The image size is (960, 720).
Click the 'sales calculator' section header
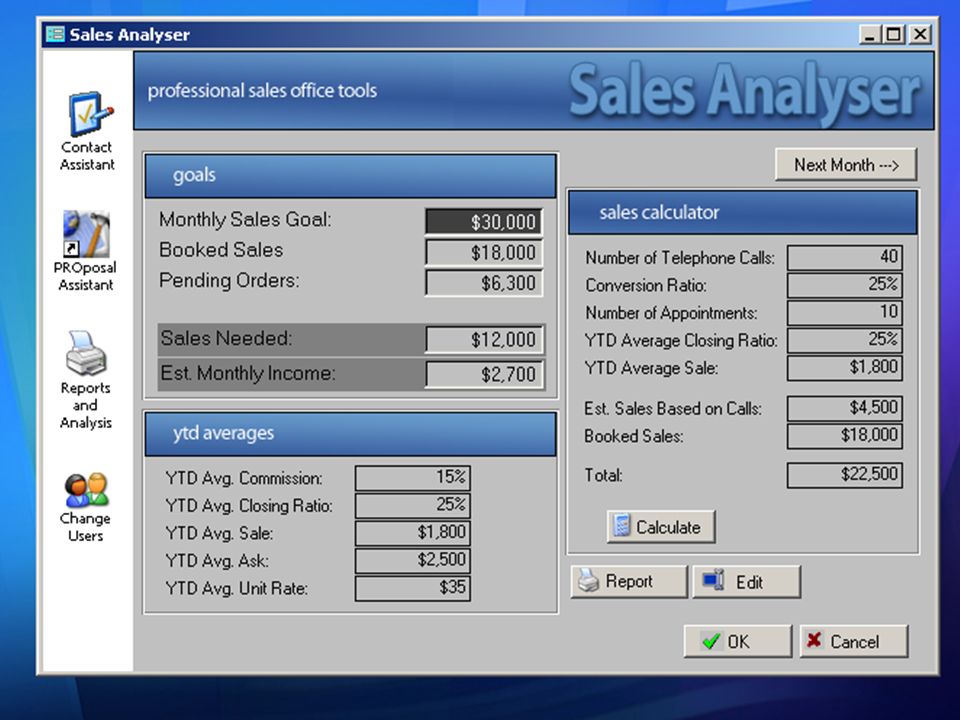(x=743, y=212)
